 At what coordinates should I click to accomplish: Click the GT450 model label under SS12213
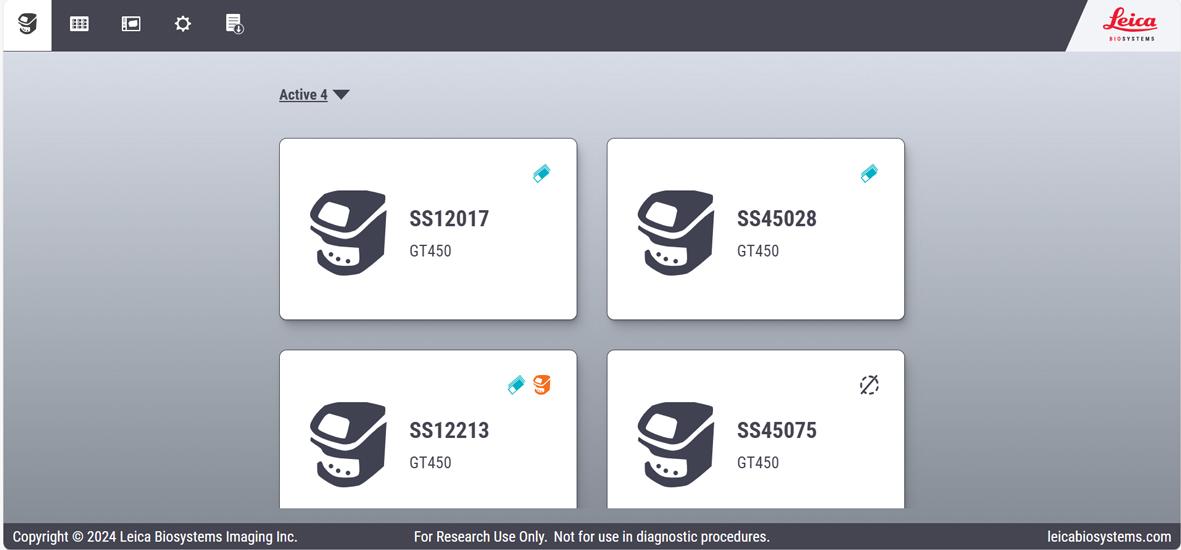[430, 463]
